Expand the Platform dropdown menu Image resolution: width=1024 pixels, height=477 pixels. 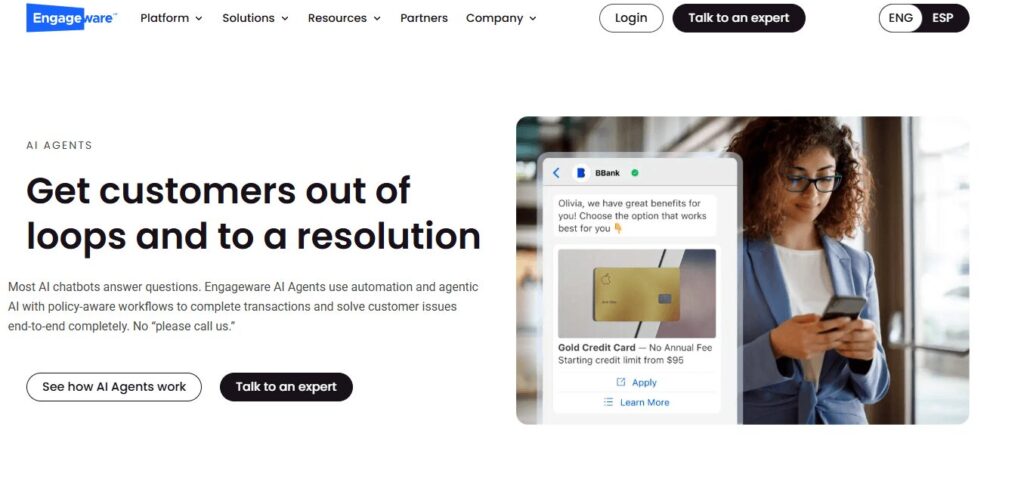point(171,18)
